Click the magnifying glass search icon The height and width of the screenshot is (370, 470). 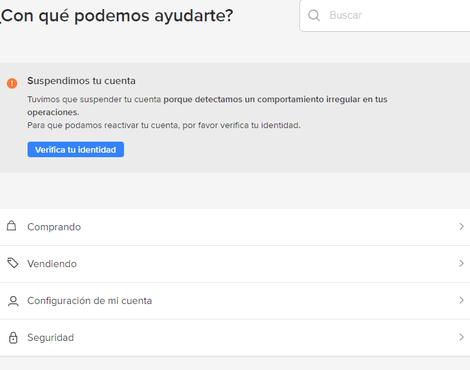(x=314, y=15)
